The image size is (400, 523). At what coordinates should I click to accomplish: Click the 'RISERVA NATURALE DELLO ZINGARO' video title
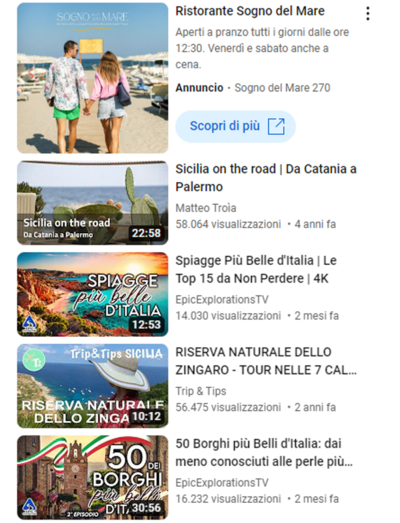pos(266,361)
